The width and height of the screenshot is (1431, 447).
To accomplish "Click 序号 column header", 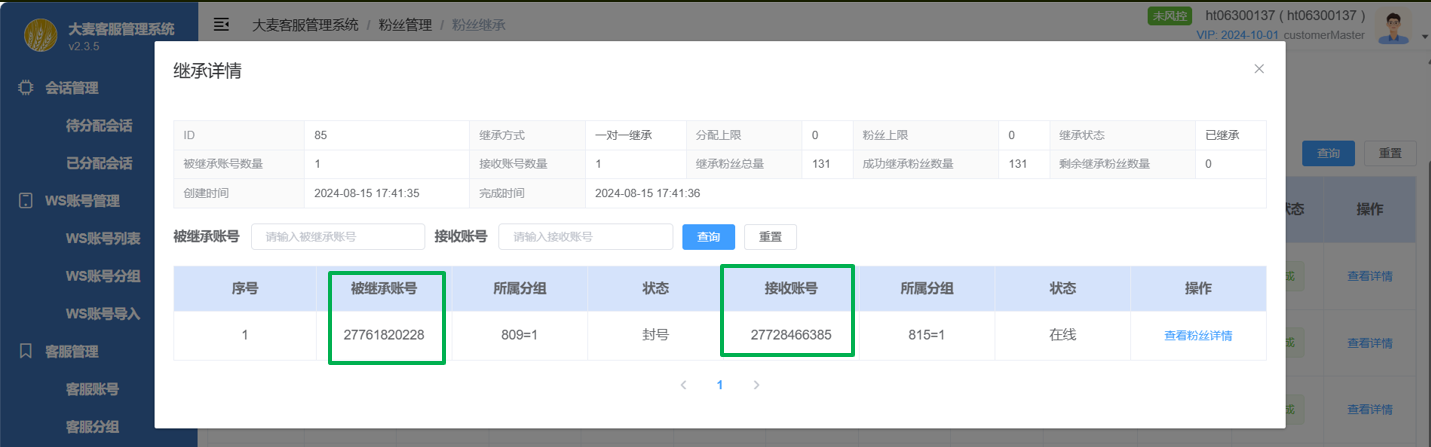I will [245, 288].
